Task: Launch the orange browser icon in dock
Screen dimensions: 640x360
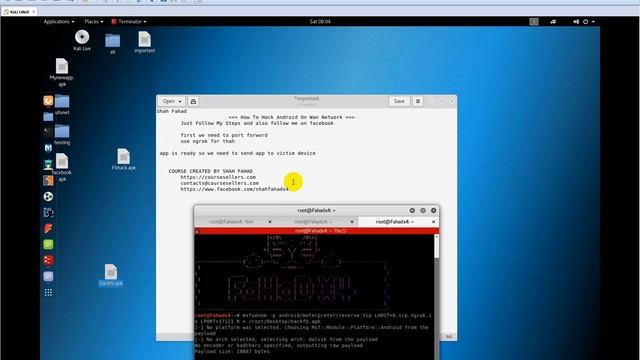Action: click(48, 100)
